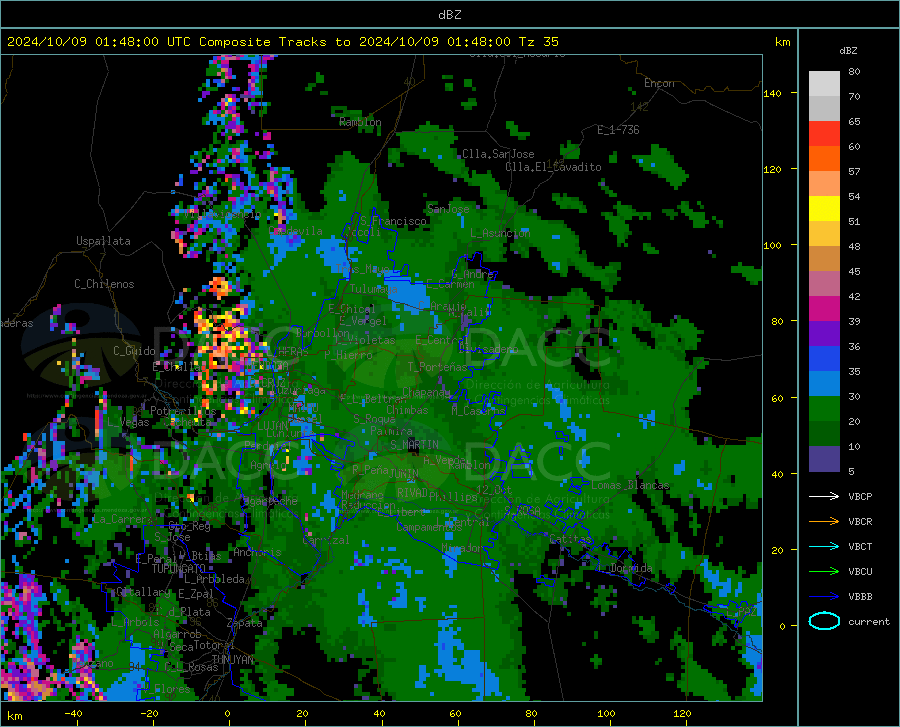
Task: Pick the bright green 20-30 dBZ swatch
Action: pos(824,409)
